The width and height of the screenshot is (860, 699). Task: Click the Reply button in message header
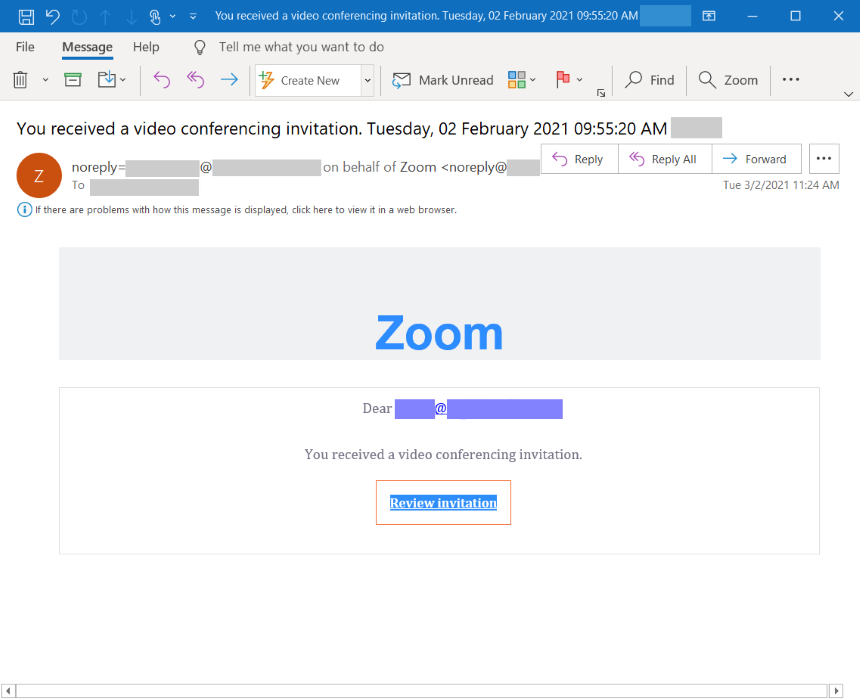tap(579, 159)
